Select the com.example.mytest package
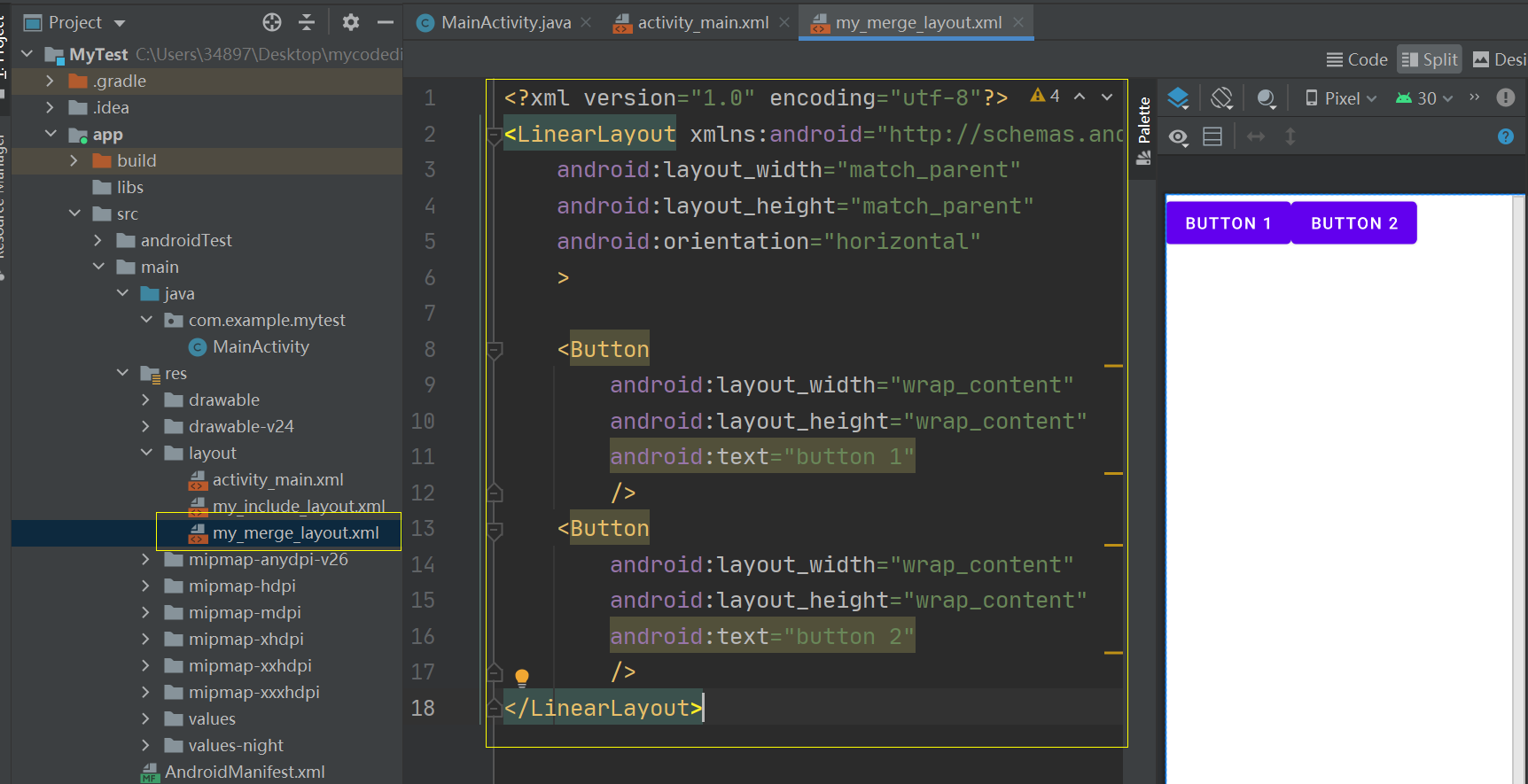The image size is (1528, 784). pos(254,320)
